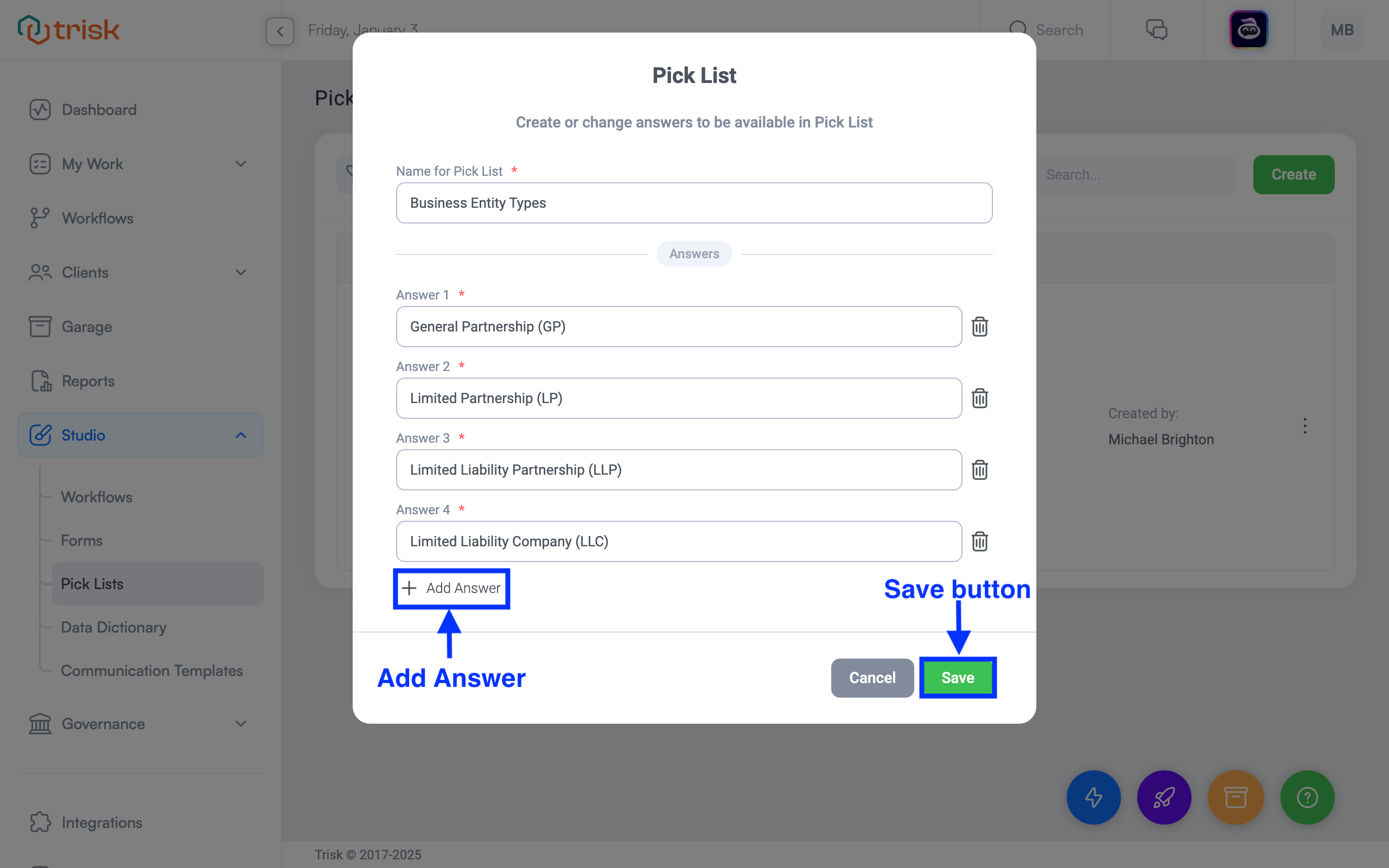
Task: Click the Cancel button
Action: click(x=871, y=677)
